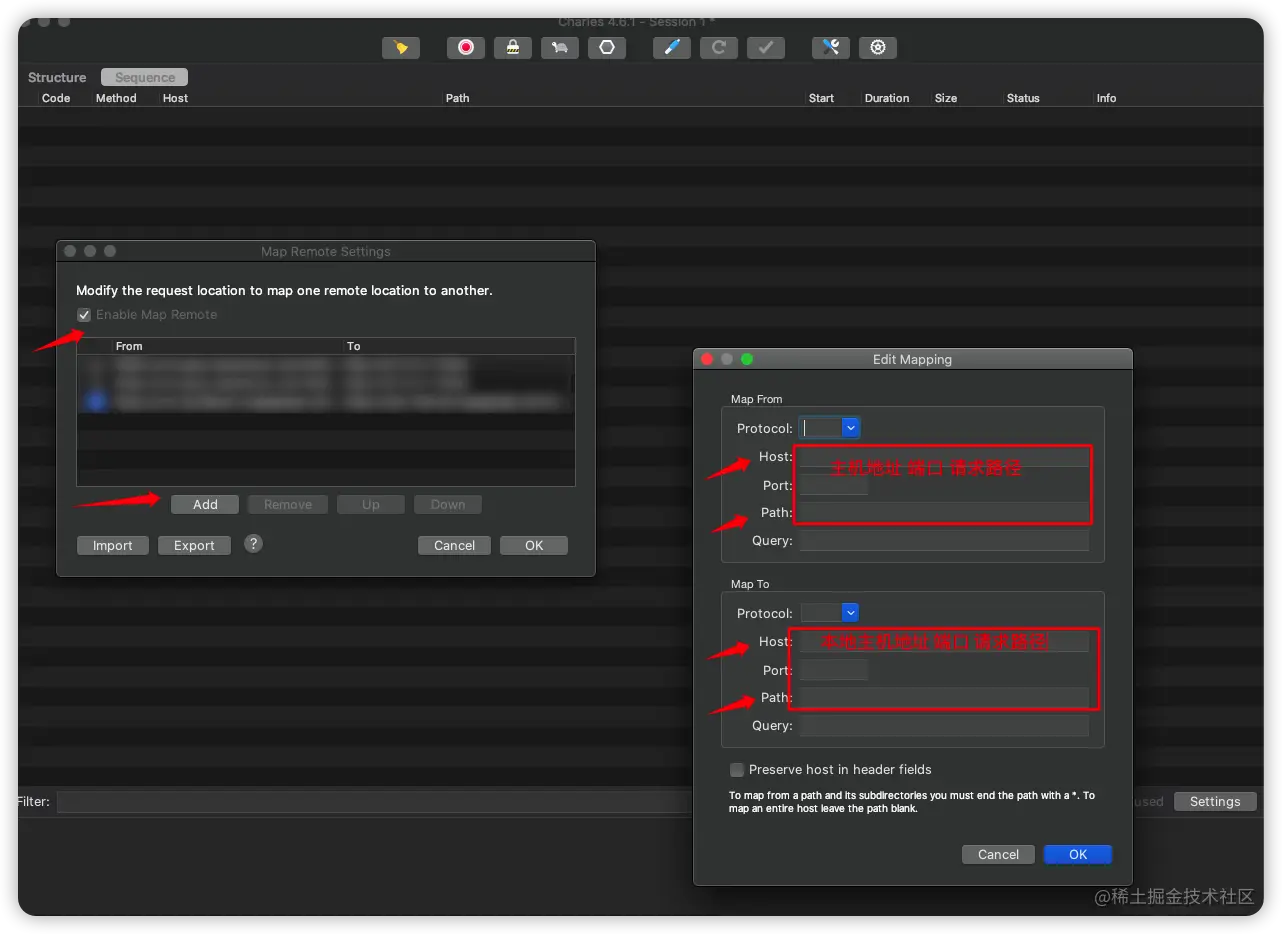Screen dimensions: 1282x934
Task: Toggle SSL proxying lock icon
Action: (x=513, y=47)
